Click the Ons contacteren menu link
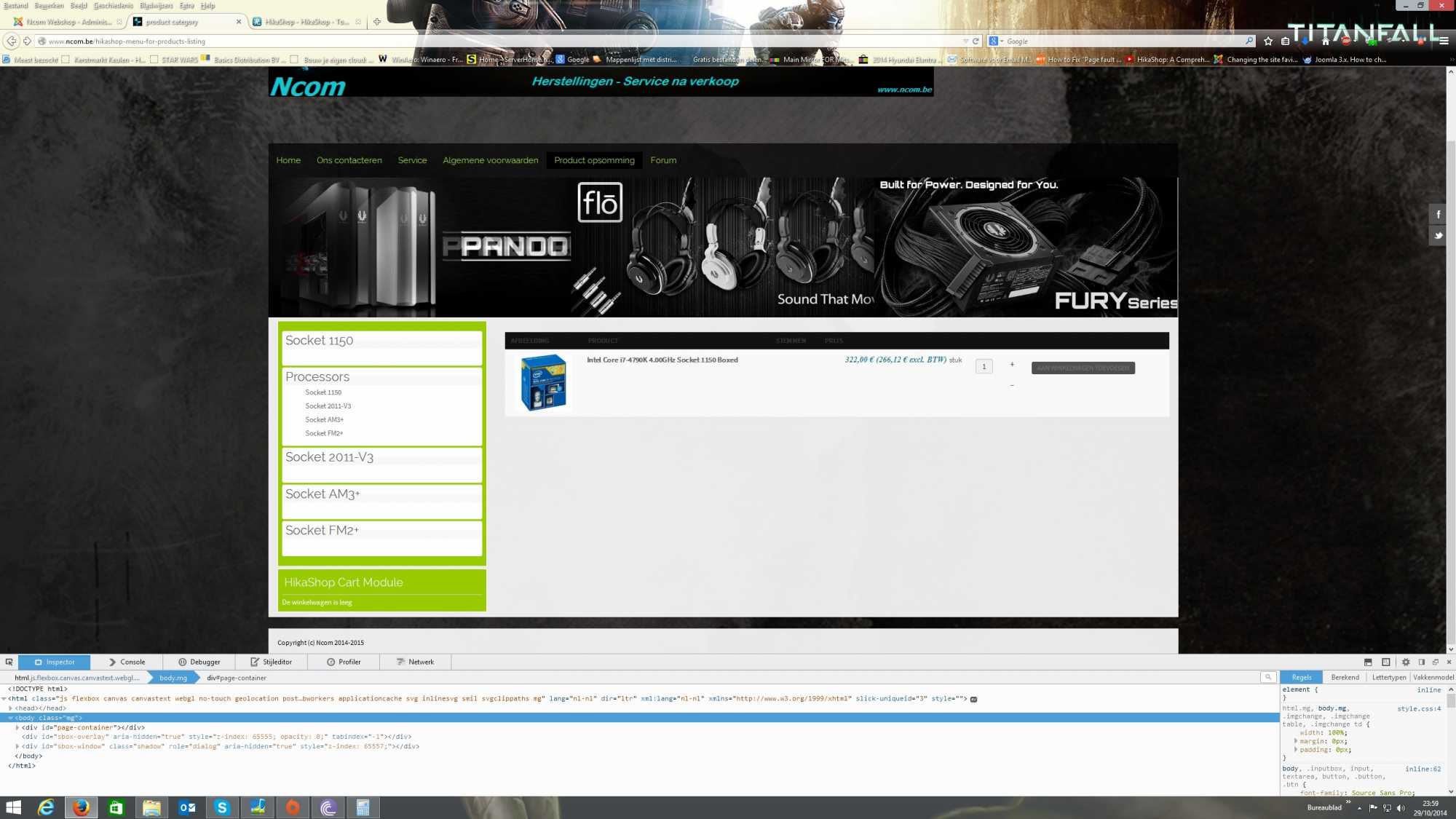The image size is (1456, 819). point(349,160)
